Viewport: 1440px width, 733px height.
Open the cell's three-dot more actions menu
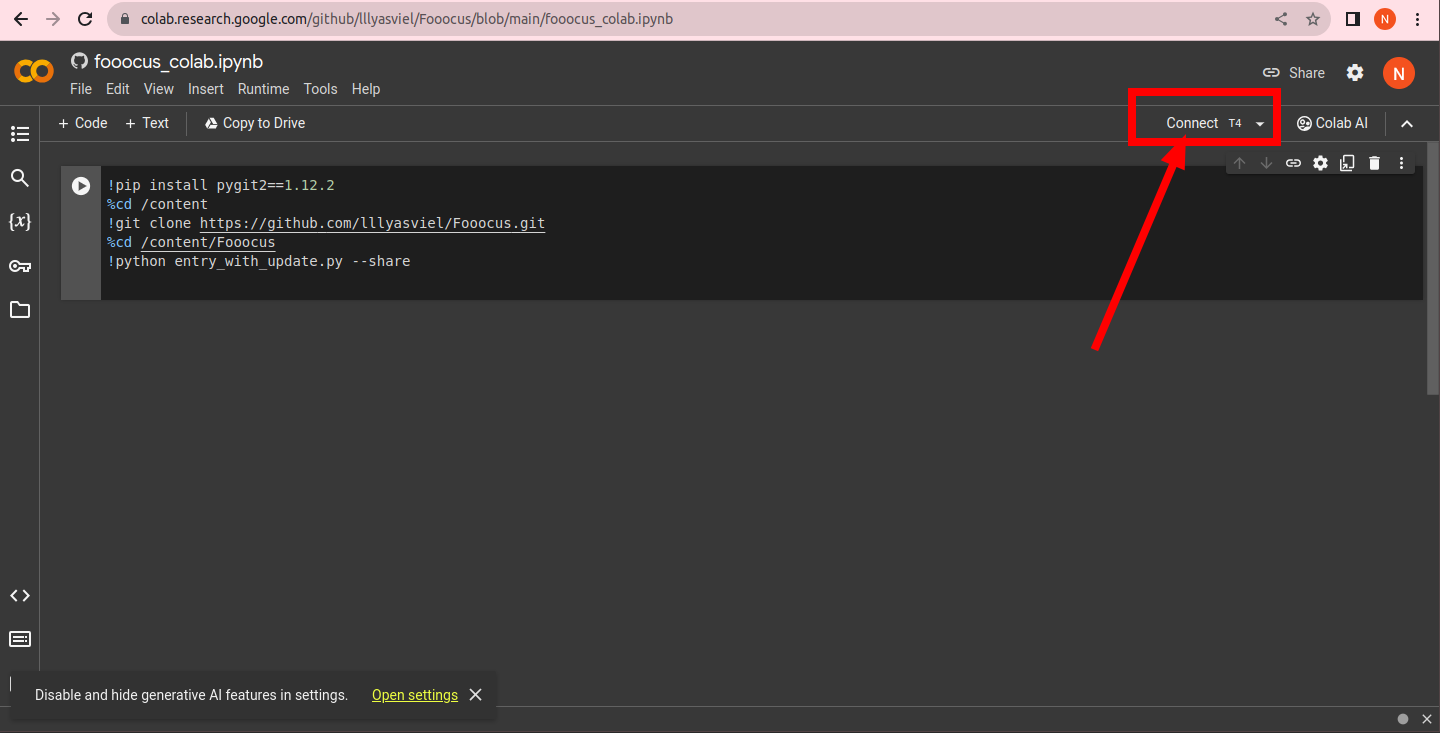click(x=1401, y=163)
